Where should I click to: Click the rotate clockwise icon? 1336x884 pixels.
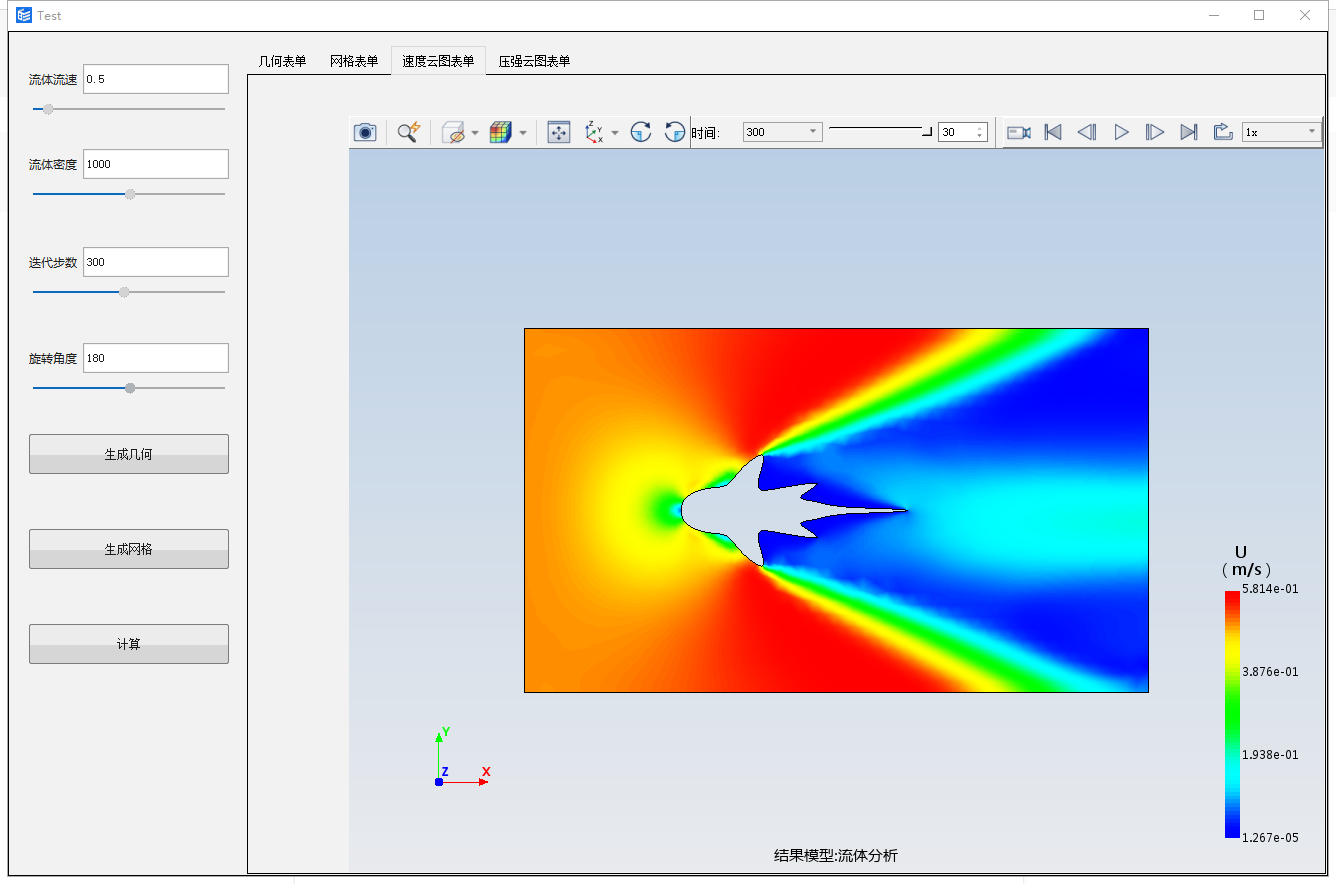[641, 132]
